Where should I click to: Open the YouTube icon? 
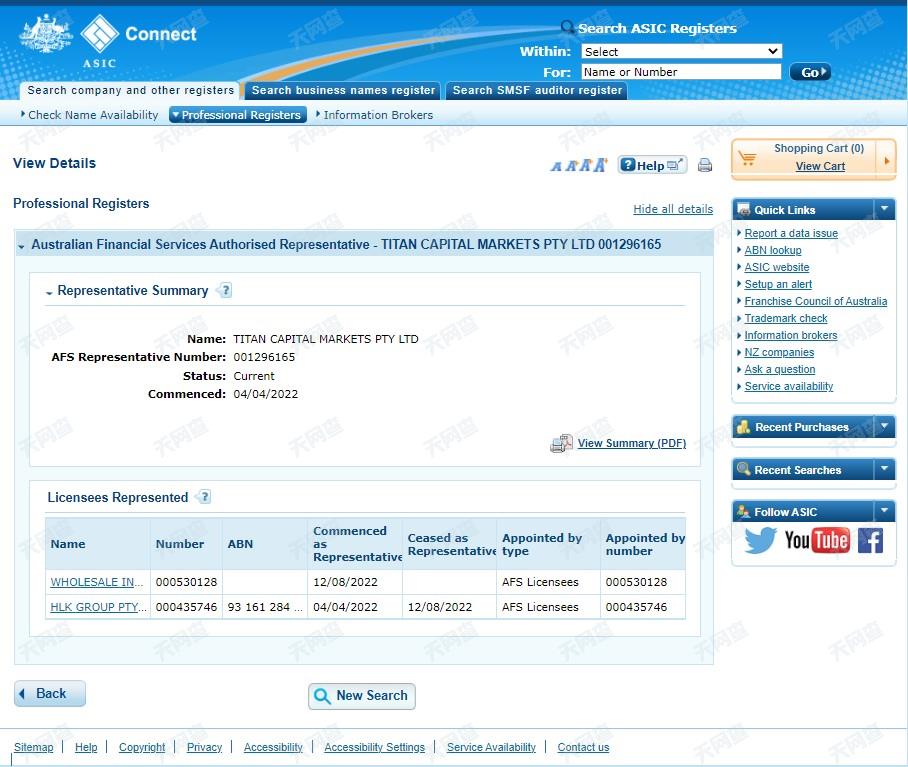pyautogui.click(x=817, y=540)
